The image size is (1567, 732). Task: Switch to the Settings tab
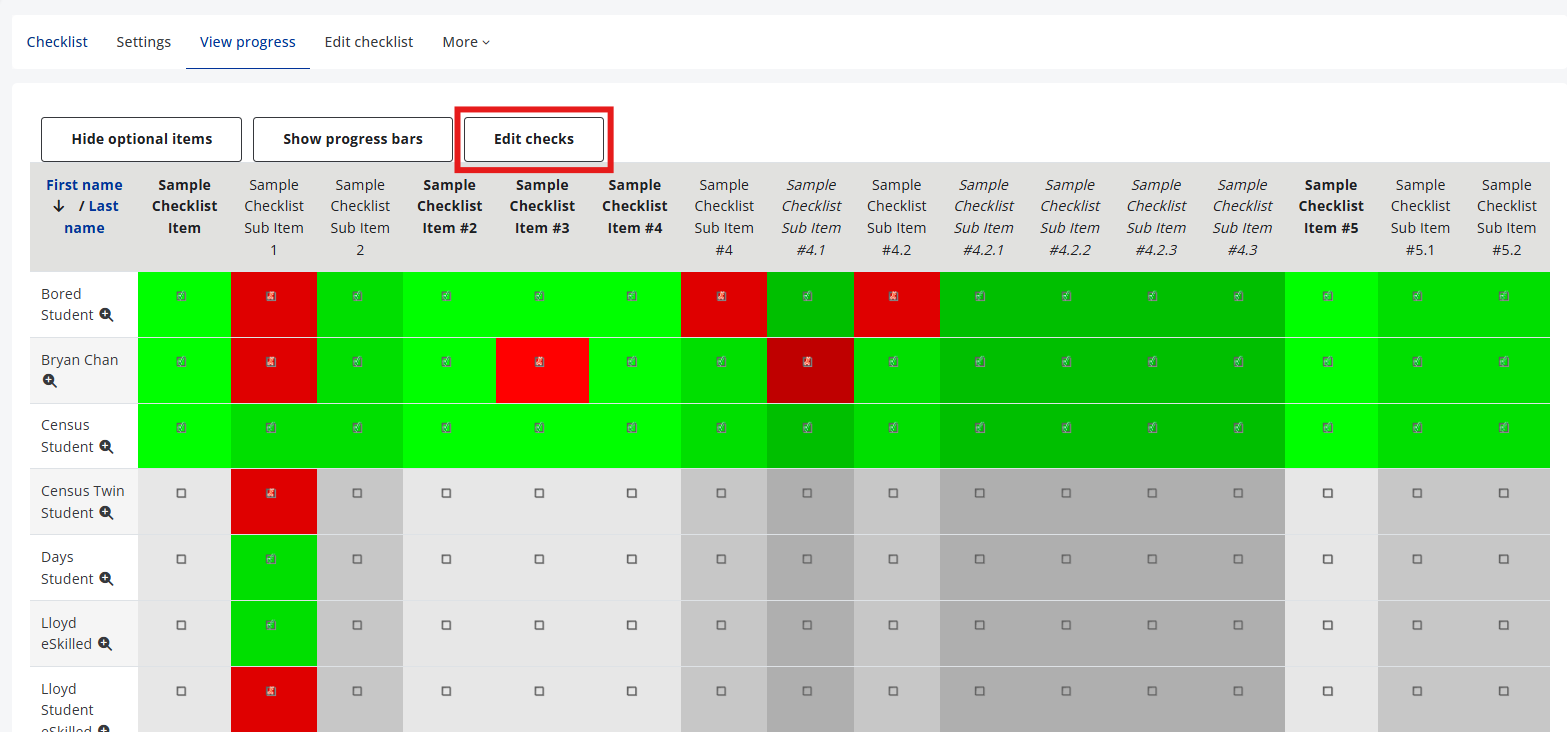click(143, 42)
